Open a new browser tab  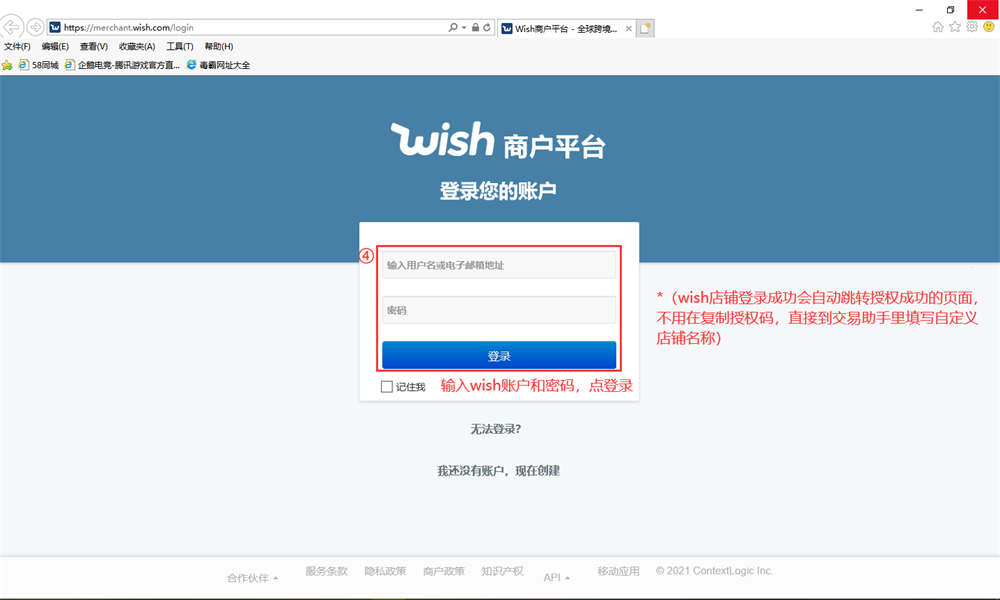[645, 29]
